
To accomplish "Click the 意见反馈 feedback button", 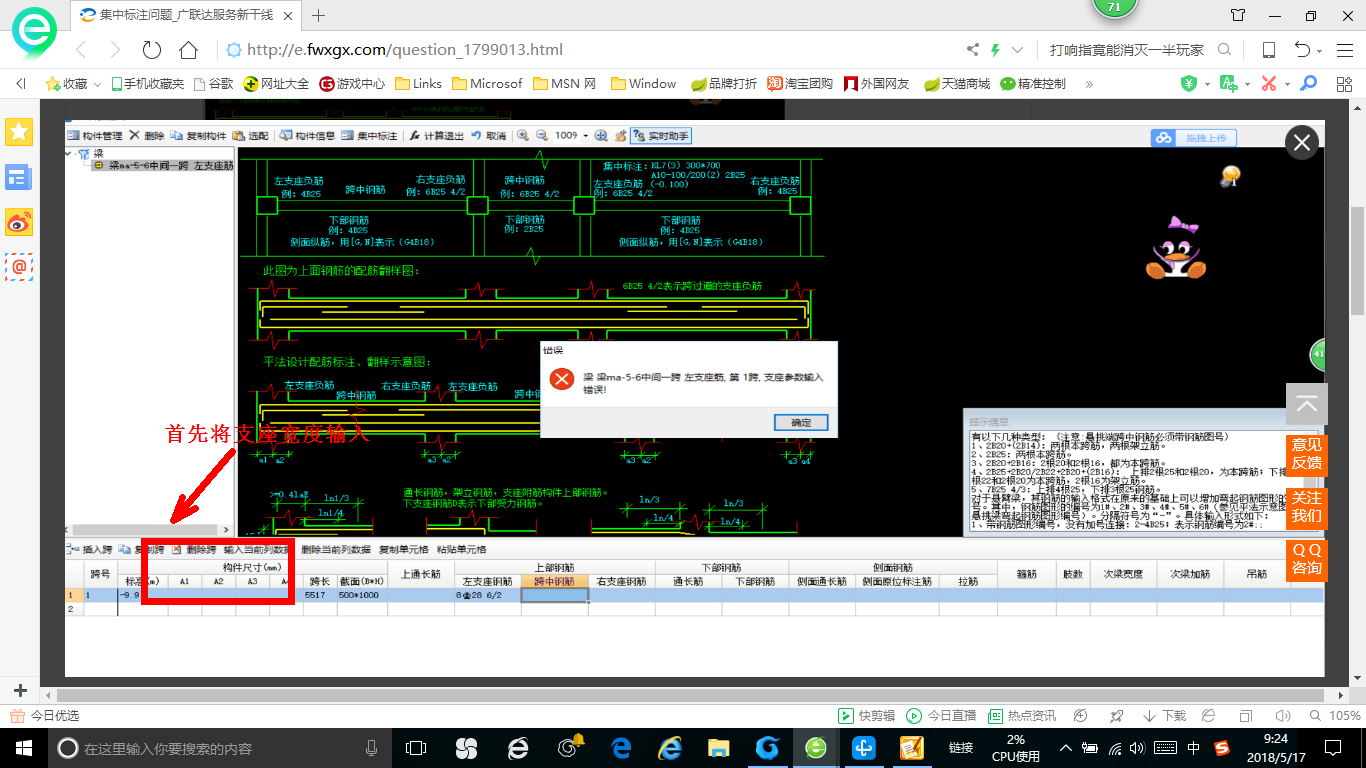I will click(x=1306, y=454).
